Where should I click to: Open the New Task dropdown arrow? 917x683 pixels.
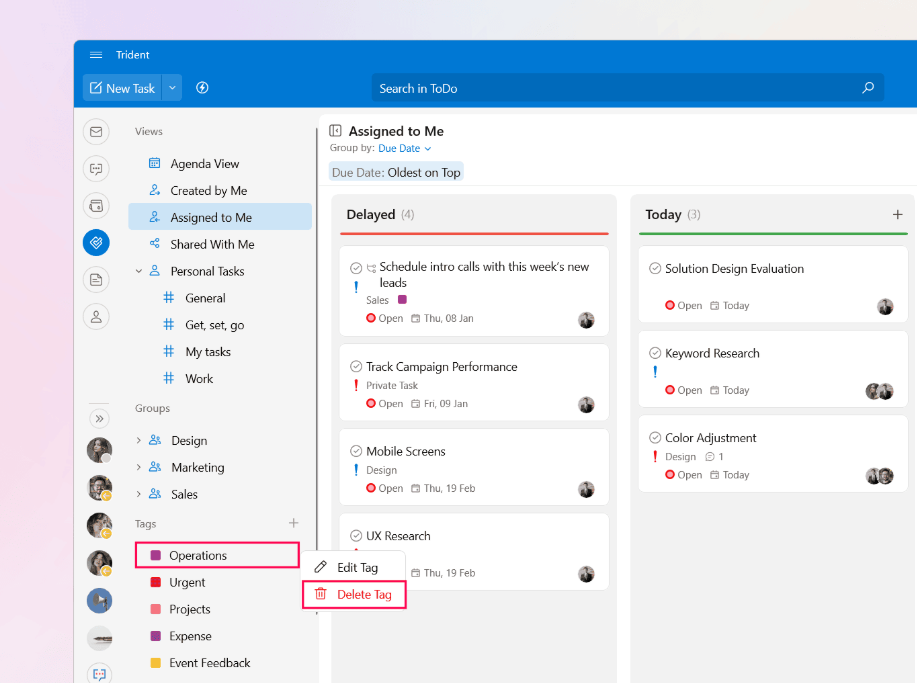(172, 88)
